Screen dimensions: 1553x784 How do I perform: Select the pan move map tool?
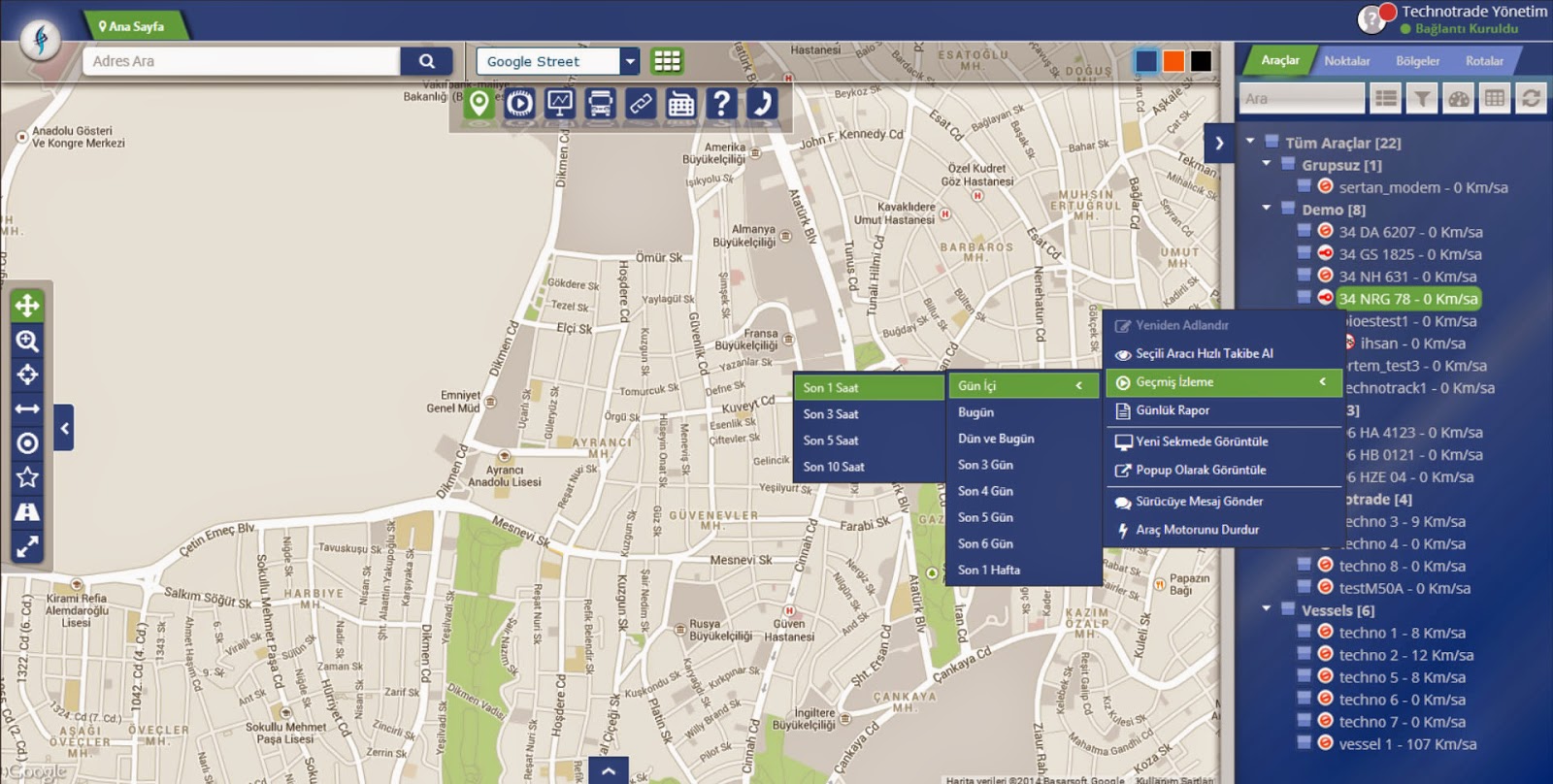pos(27,306)
